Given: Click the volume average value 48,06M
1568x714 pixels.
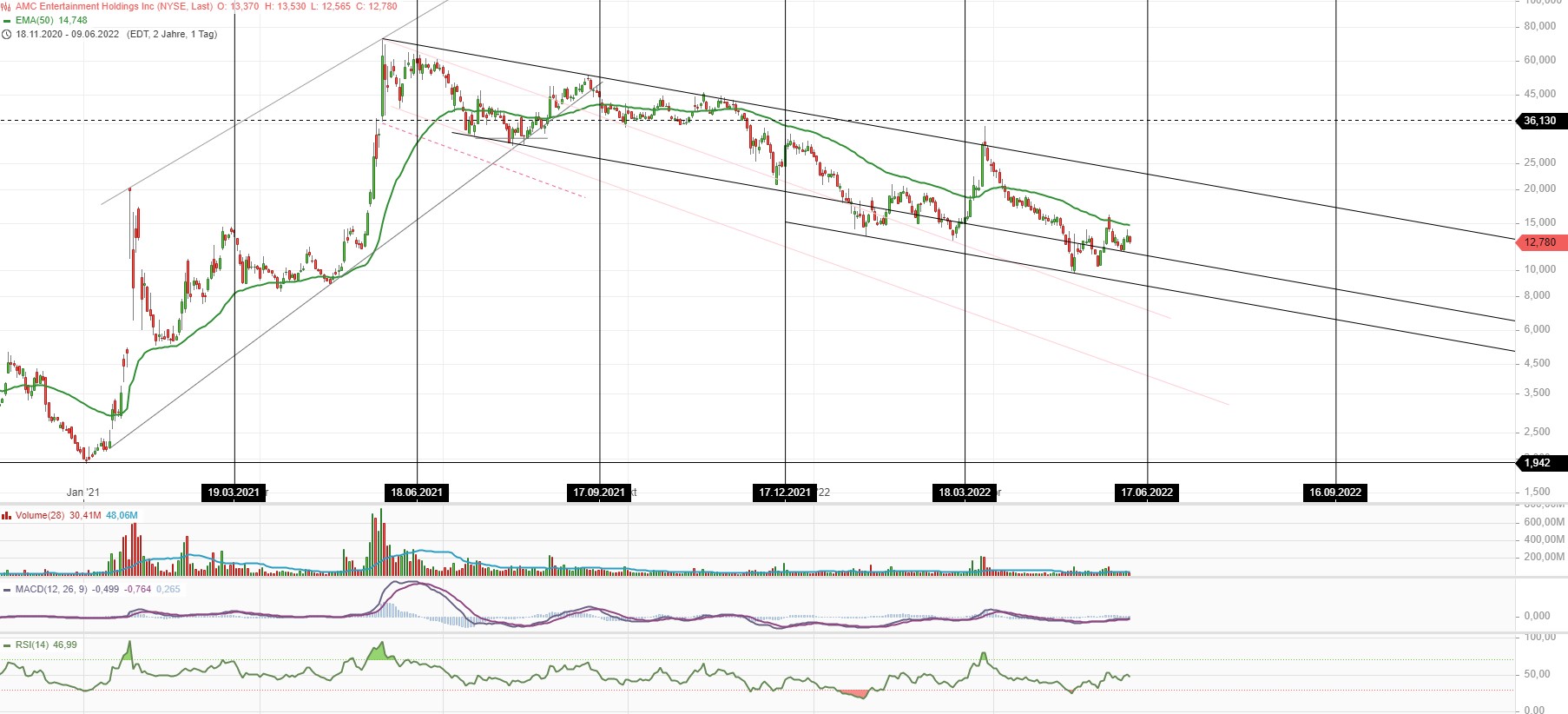Looking at the screenshot, I should 122,515.
